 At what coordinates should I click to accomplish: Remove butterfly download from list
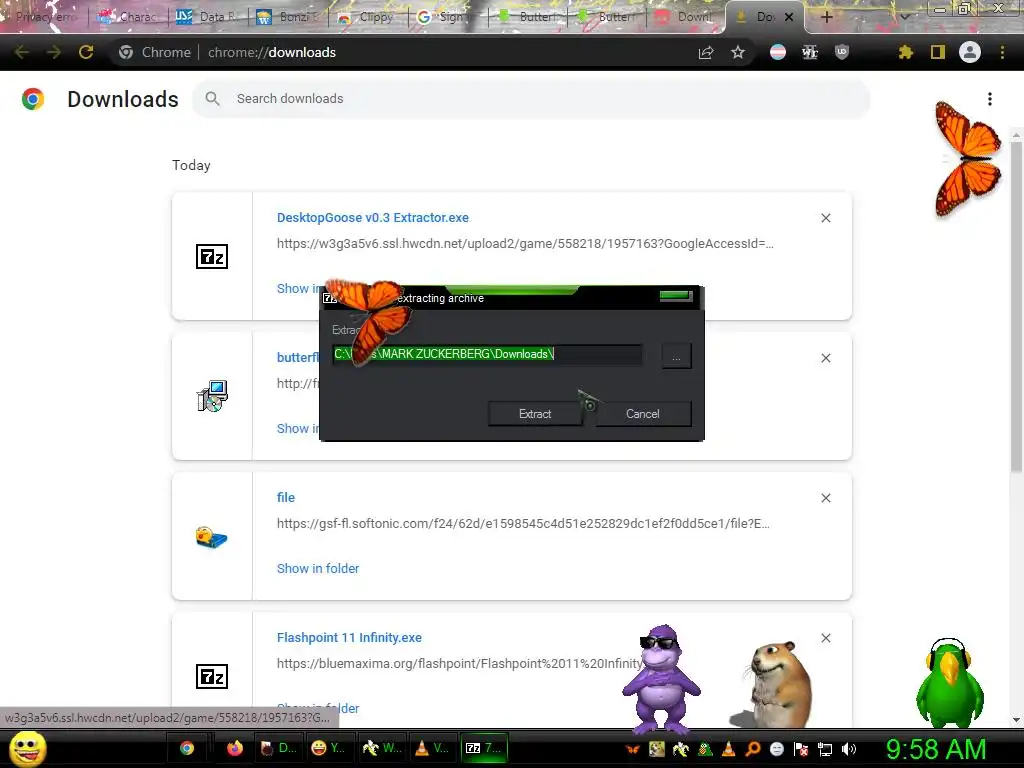[x=826, y=358]
